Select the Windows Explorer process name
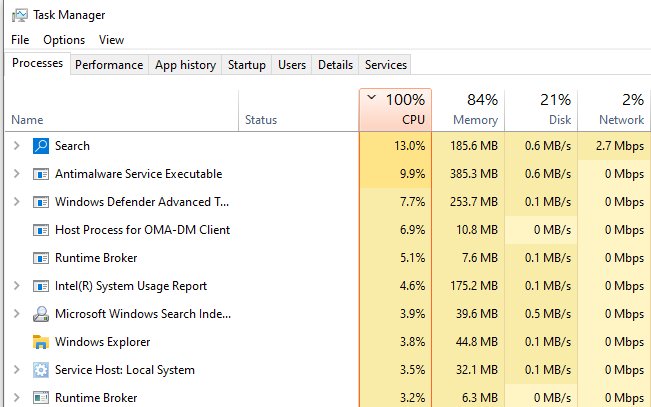Image resolution: width=651 pixels, height=407 pixels. click(x=103, y=342)
